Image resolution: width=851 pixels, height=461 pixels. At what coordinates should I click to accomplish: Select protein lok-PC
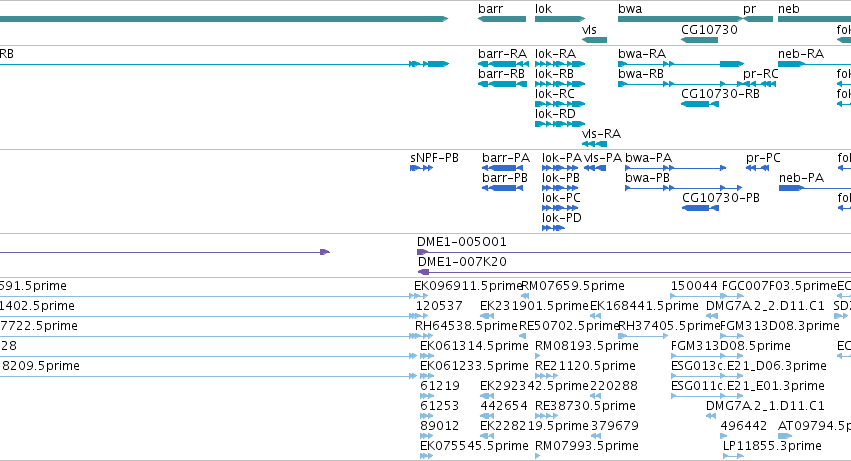[560, 208]
